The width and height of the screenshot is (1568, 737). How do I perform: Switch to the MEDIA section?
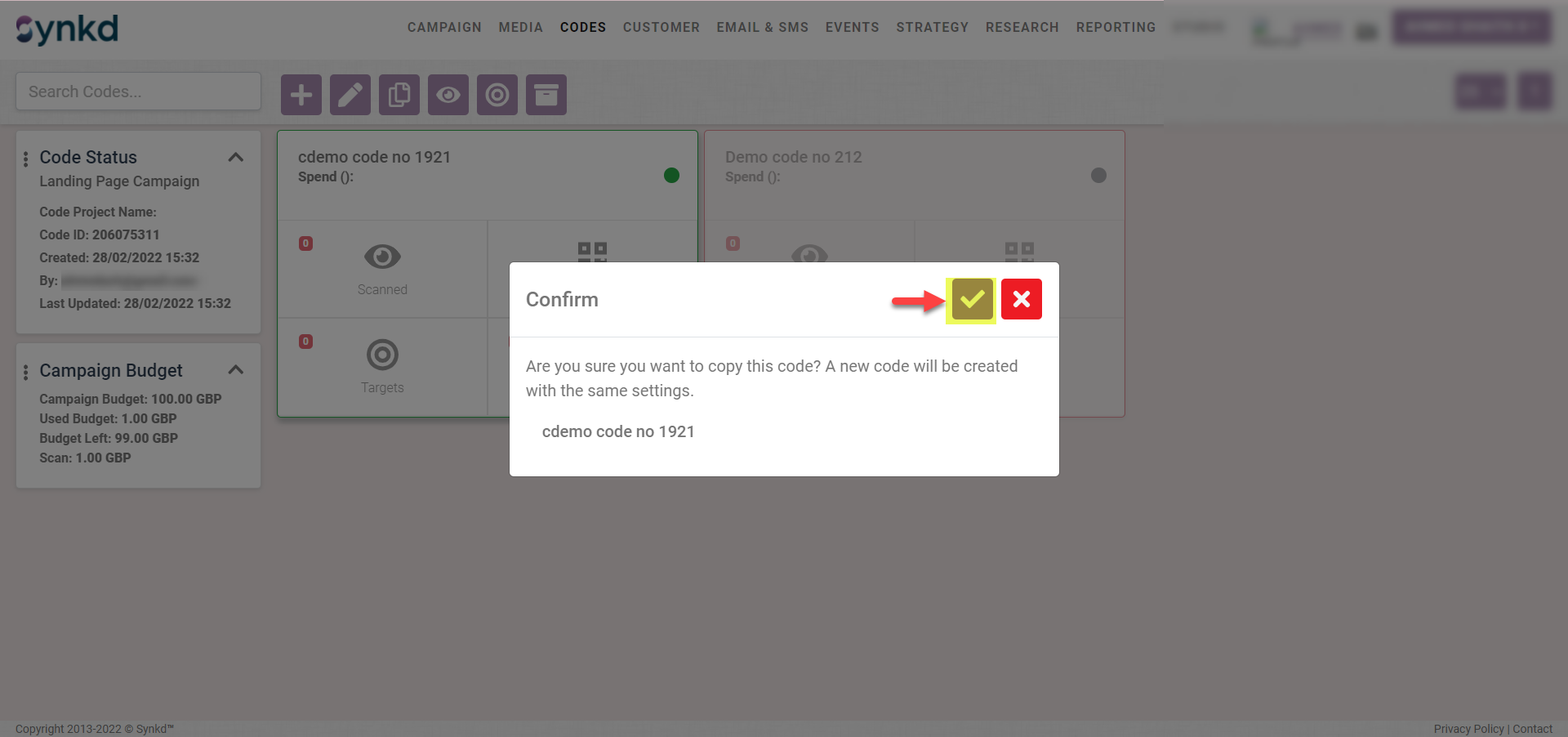coord(520,27)
